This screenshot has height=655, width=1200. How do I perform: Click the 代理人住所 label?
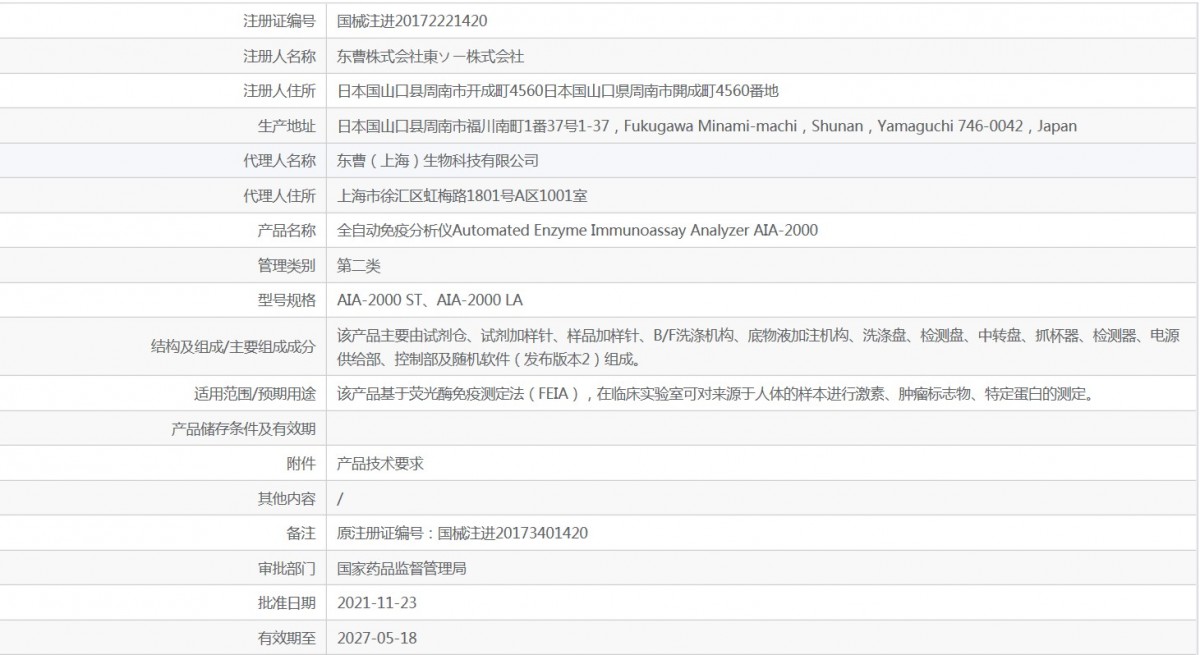point(279,196)
